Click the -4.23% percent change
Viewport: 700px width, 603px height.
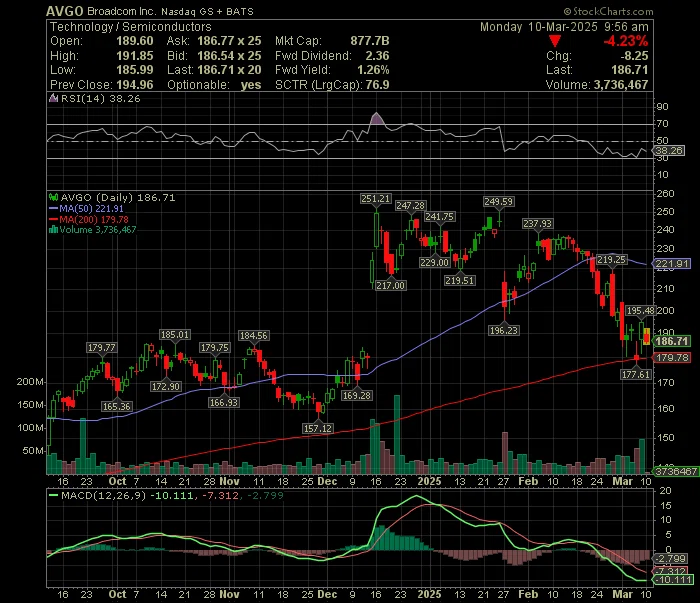[626, 41]
